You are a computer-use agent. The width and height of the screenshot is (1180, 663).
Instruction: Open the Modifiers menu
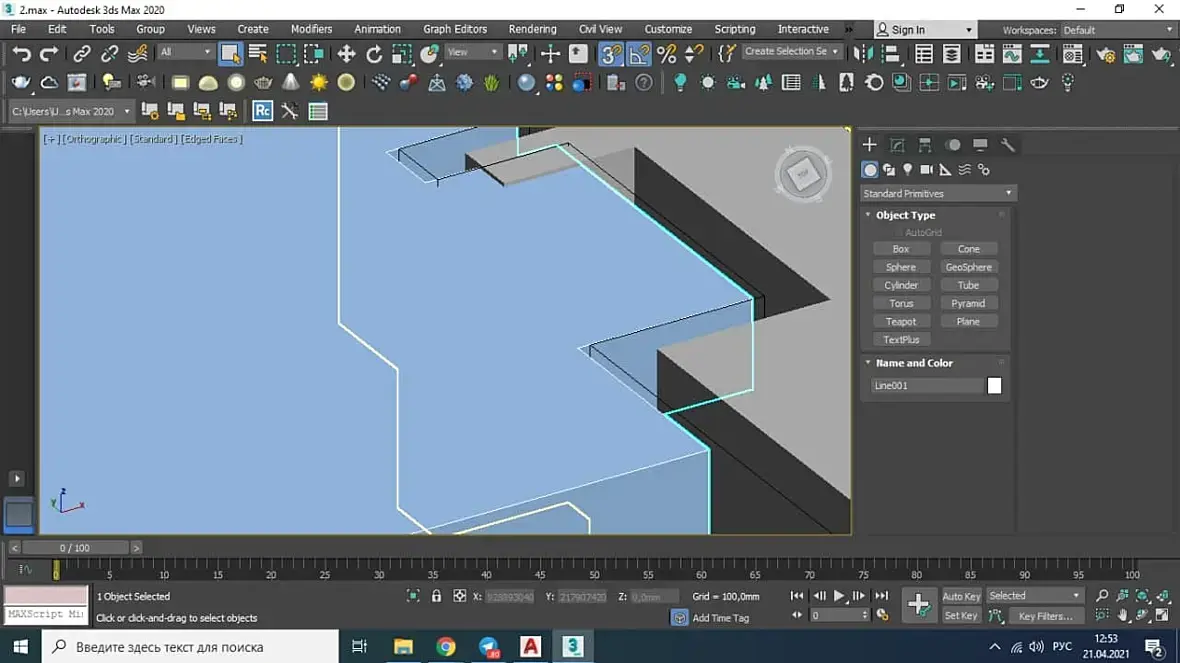pos(311,29)
